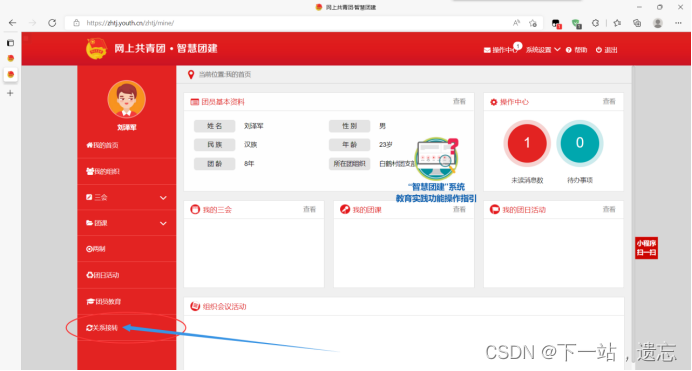Click the red unread messages circle showing 1
The height and width of the screenshot is (371, 692).
(527, 143)
